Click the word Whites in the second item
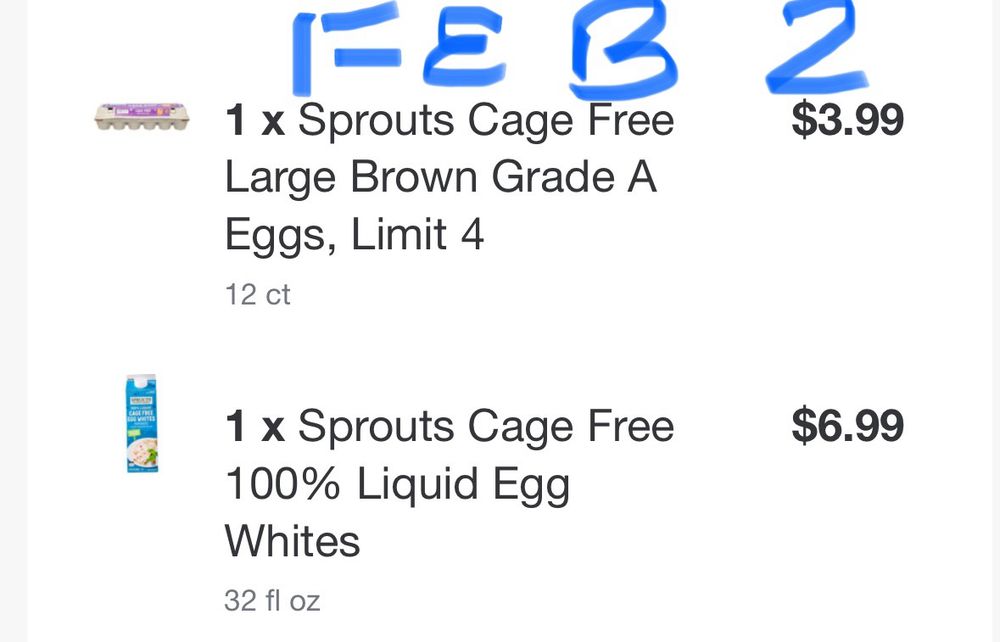Screen dimensions: 1000x642 [x=292, y=541]
